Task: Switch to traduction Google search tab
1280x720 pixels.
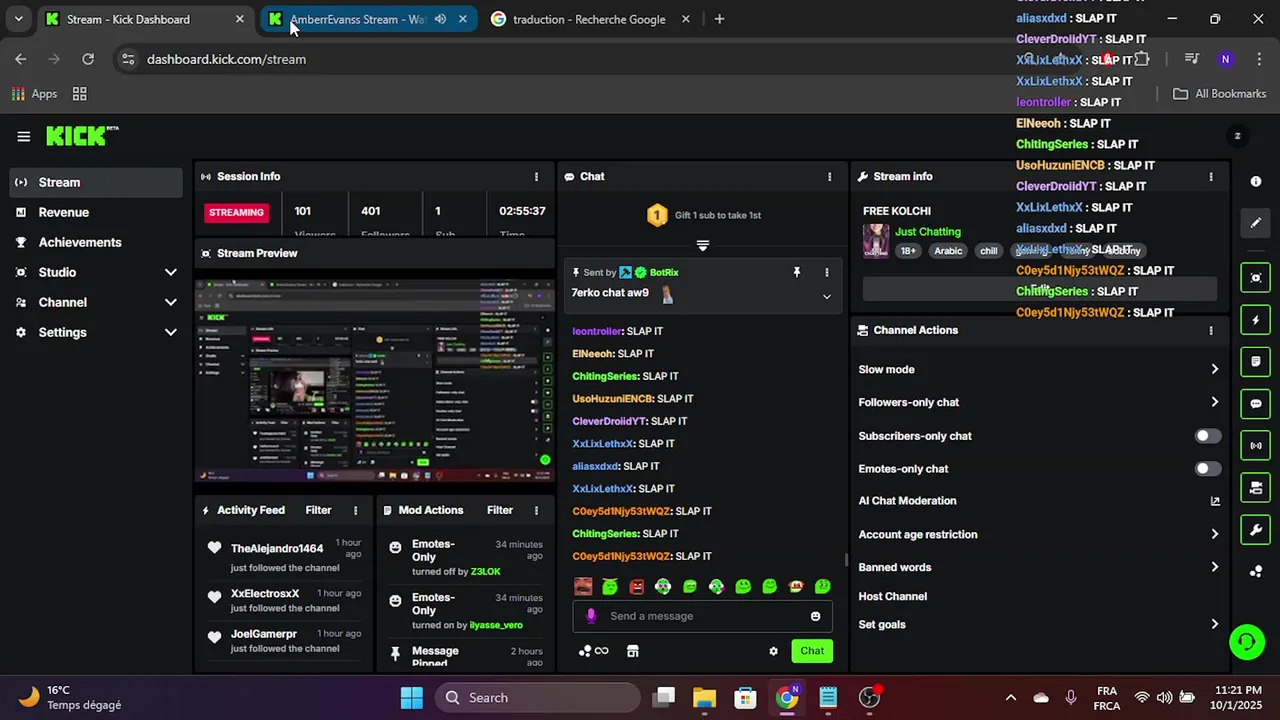Action: click(590, 19)
